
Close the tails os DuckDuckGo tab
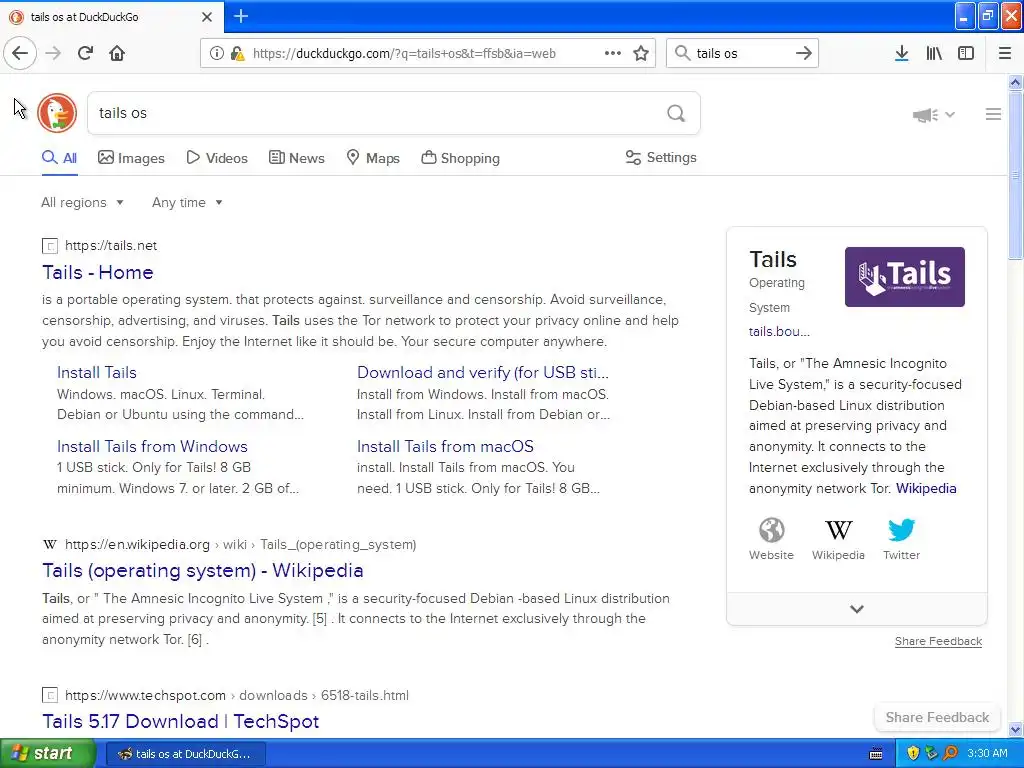tap(207, 17)
